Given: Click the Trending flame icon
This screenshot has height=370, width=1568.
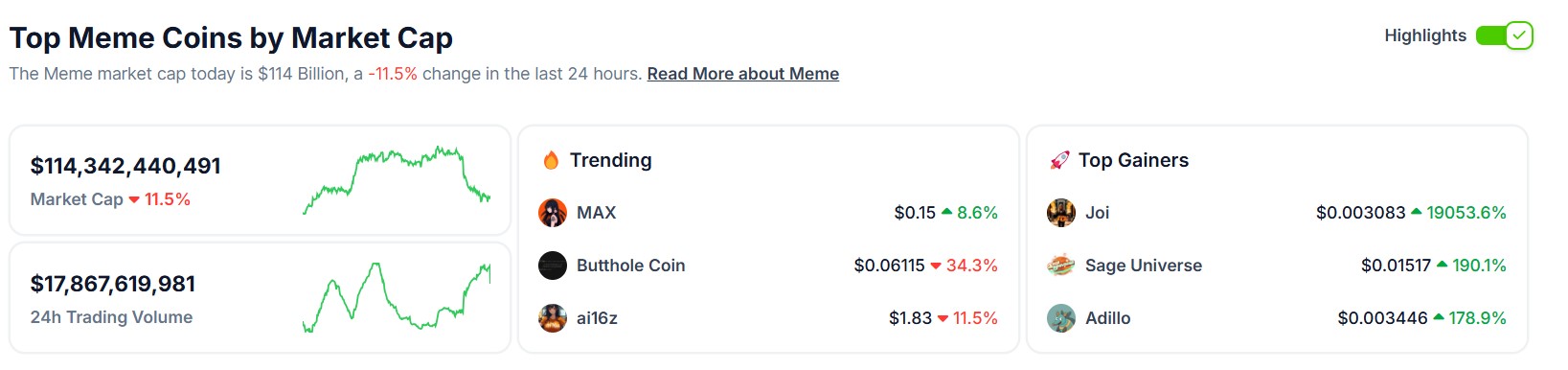Looking at the screenshot, I should point(551,160).
